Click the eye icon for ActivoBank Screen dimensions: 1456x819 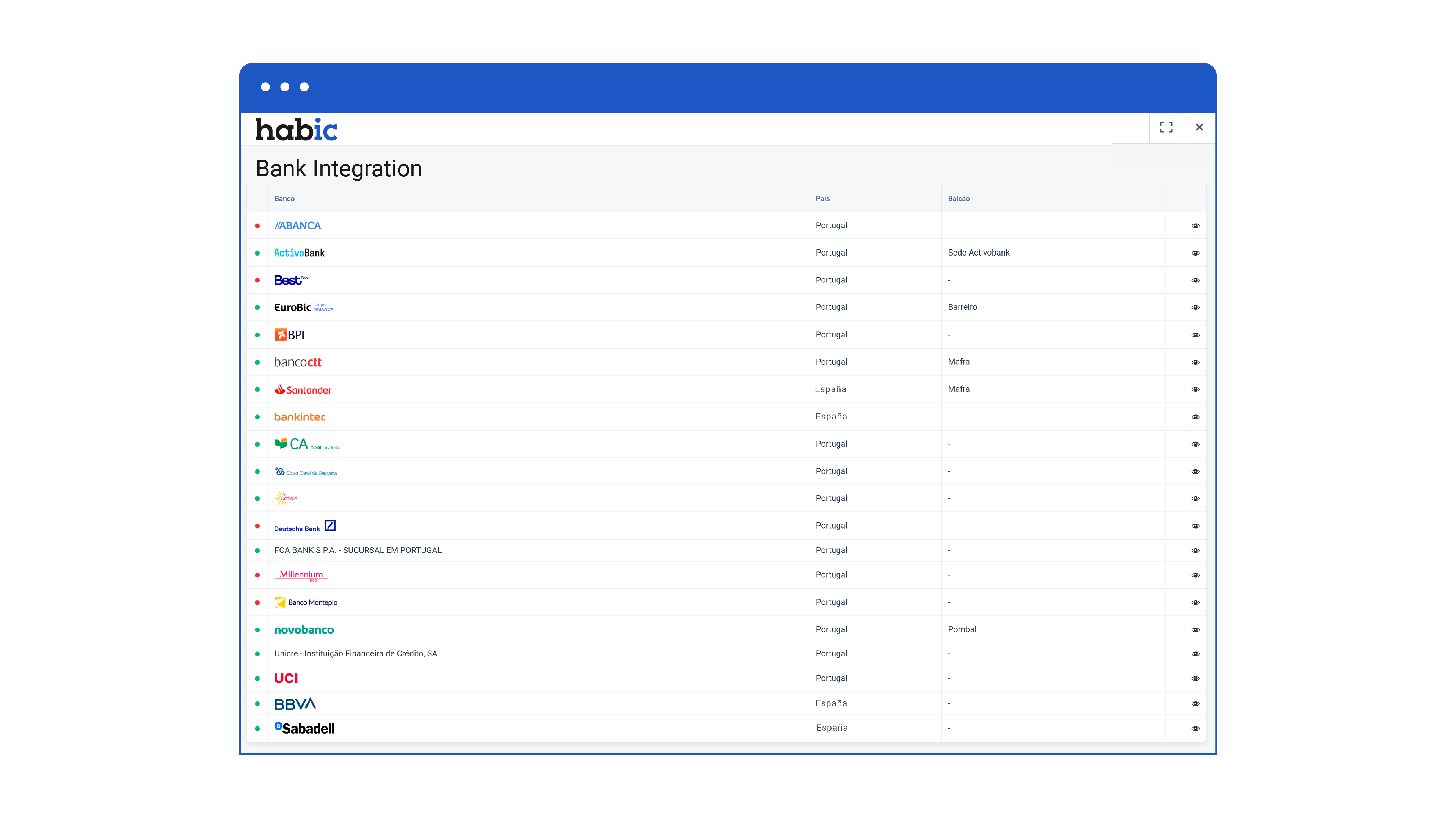1195,253
